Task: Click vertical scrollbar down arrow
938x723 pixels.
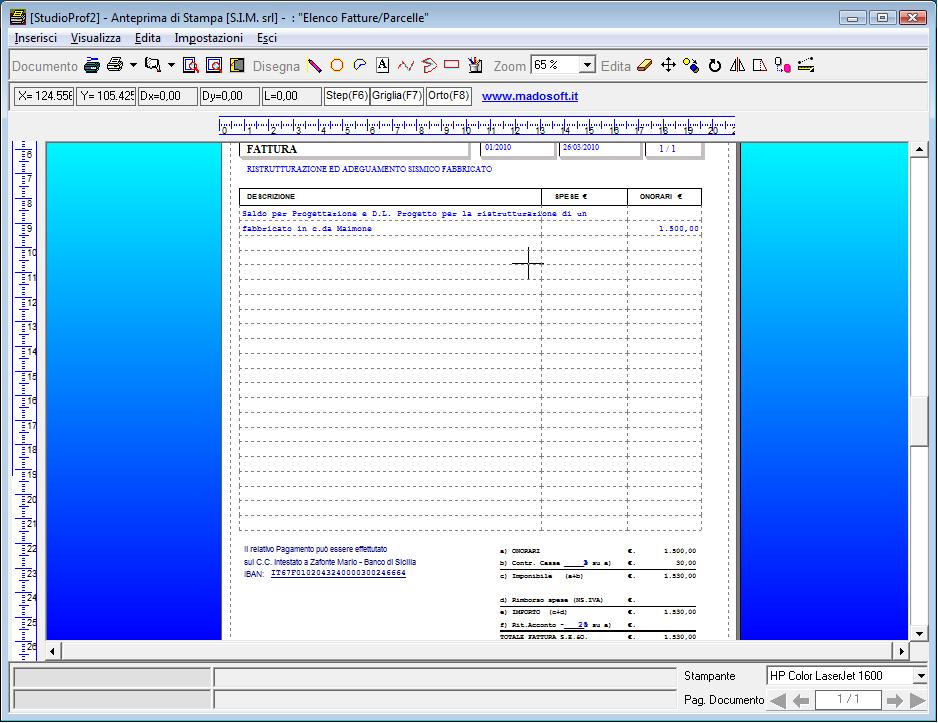Action: coord(919,633)
